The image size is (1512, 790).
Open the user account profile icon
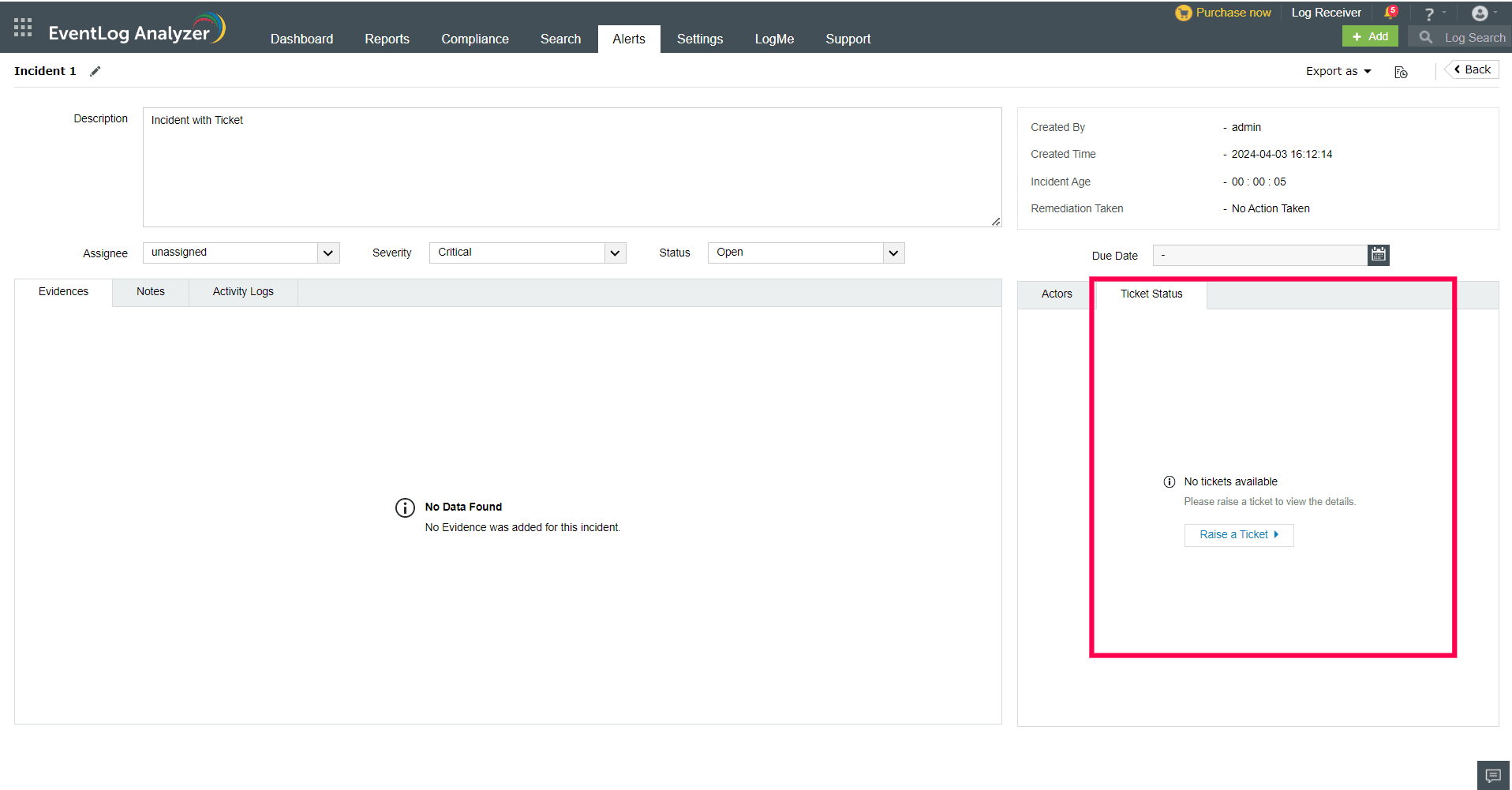tap(1480, 13)
